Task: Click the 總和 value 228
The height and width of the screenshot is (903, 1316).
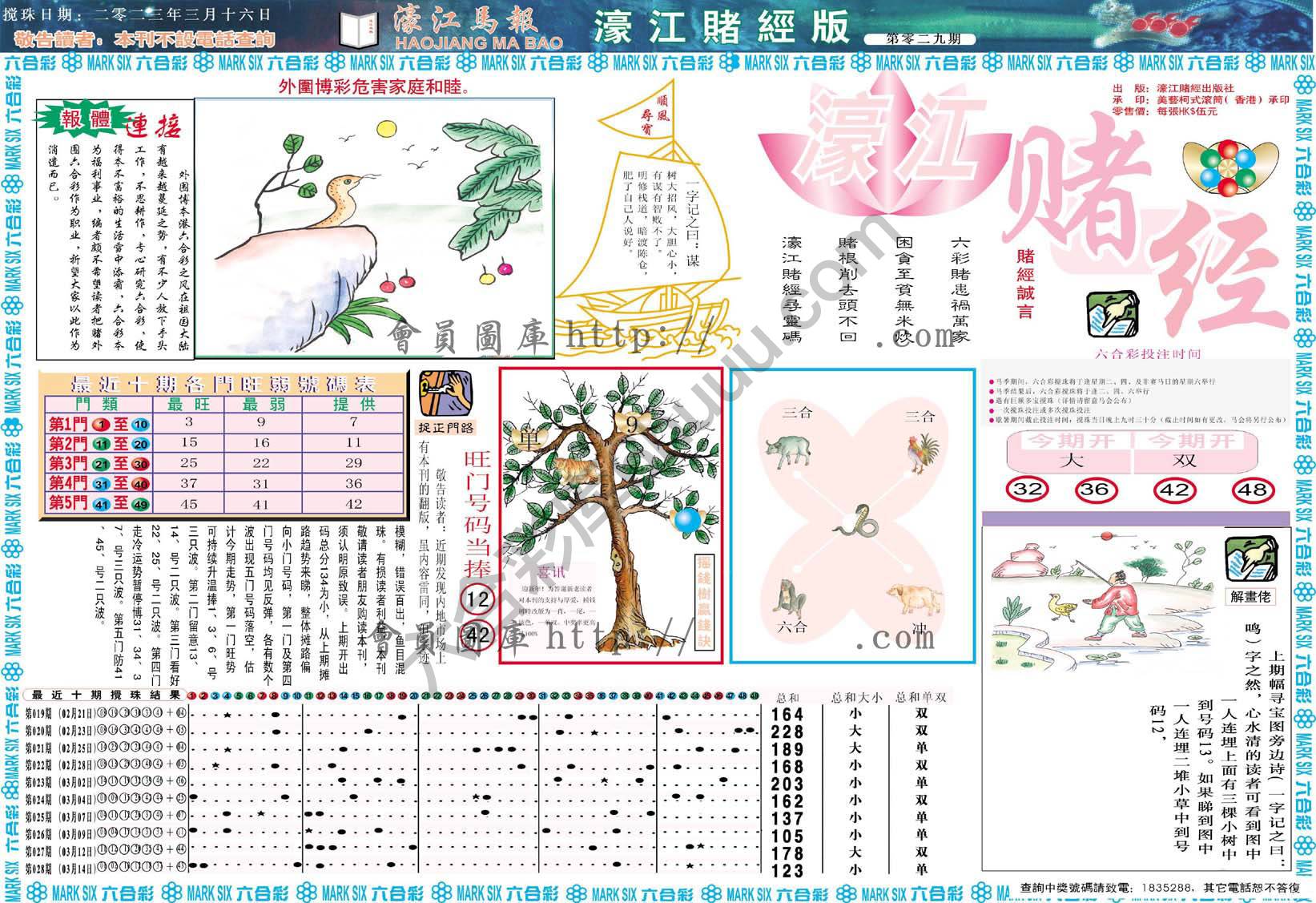Action: pos(787,732)
